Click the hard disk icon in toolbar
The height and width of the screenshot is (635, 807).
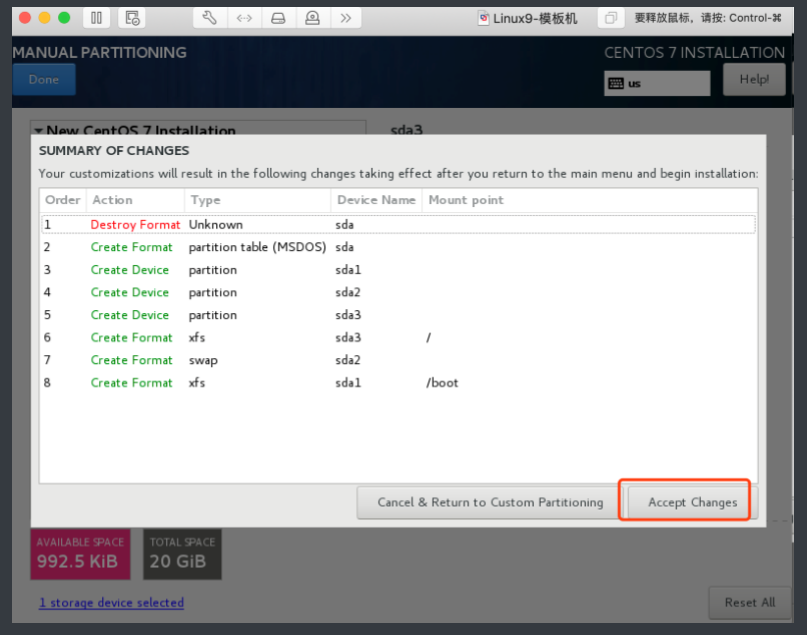tap(278, 18)
